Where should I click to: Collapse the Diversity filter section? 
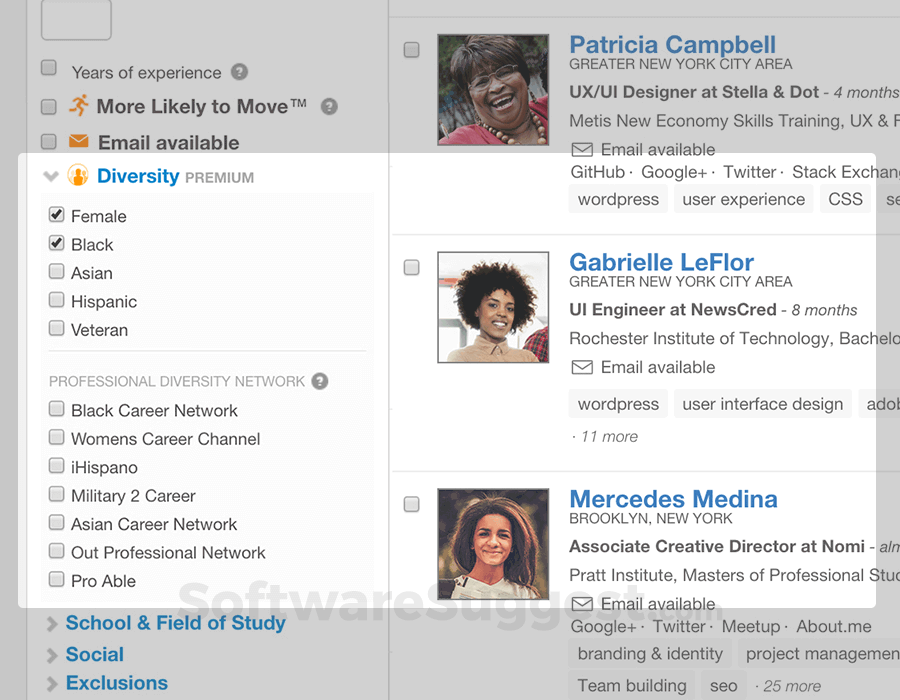pos(51,175)
